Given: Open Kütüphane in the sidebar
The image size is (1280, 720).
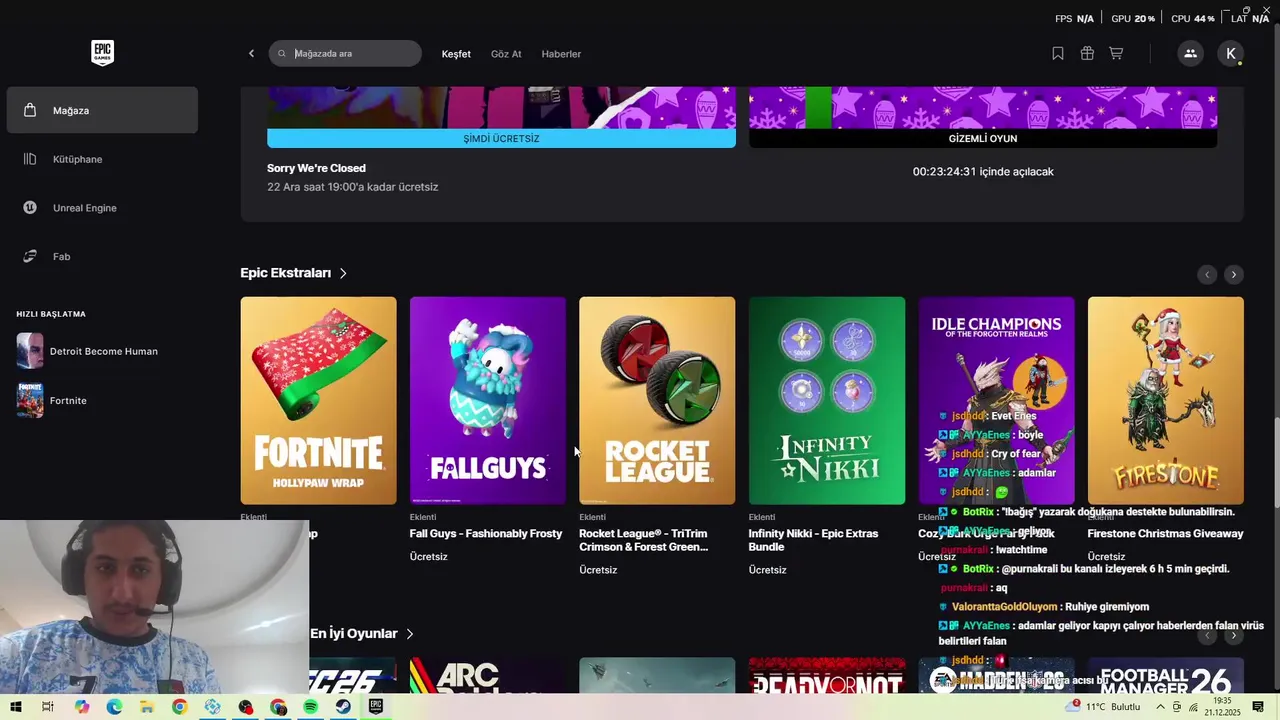Looking at the screenshot, I should [102, 159].
